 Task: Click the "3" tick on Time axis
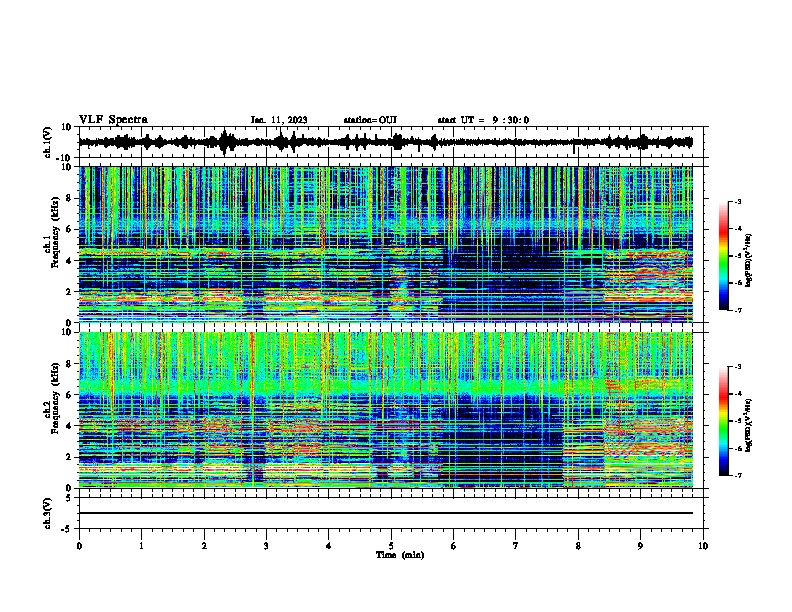pyautogui.click(x=266, y=546)
